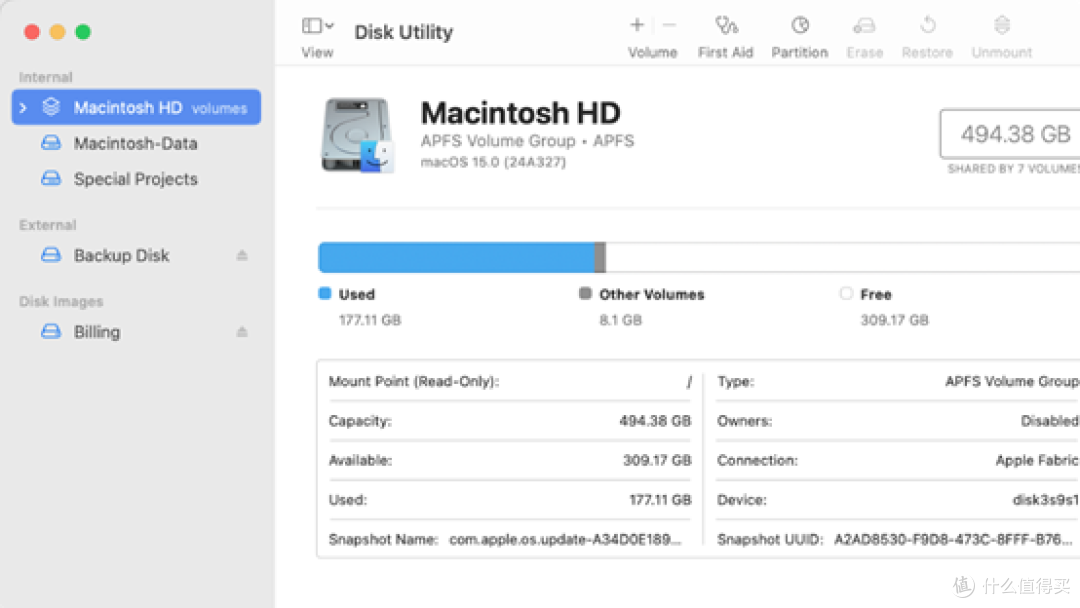Minimize the Disk Utility window
Viewport: 1080px width, 608px height.
pyautogui.click(x=58, y=32)
